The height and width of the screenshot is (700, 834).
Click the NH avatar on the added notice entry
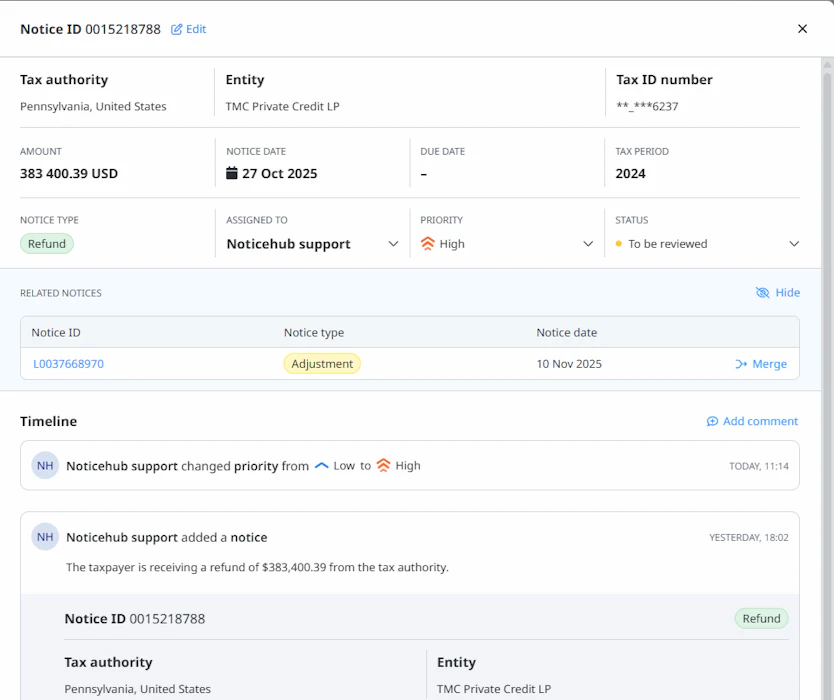pyautogui.click(x=45, y=537)
